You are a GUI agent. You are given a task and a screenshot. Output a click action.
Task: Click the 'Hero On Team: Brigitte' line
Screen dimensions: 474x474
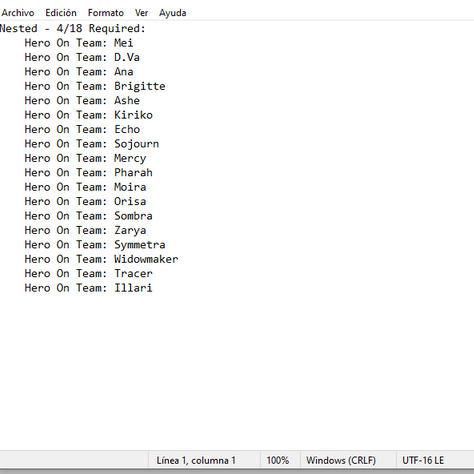[95, 86]
